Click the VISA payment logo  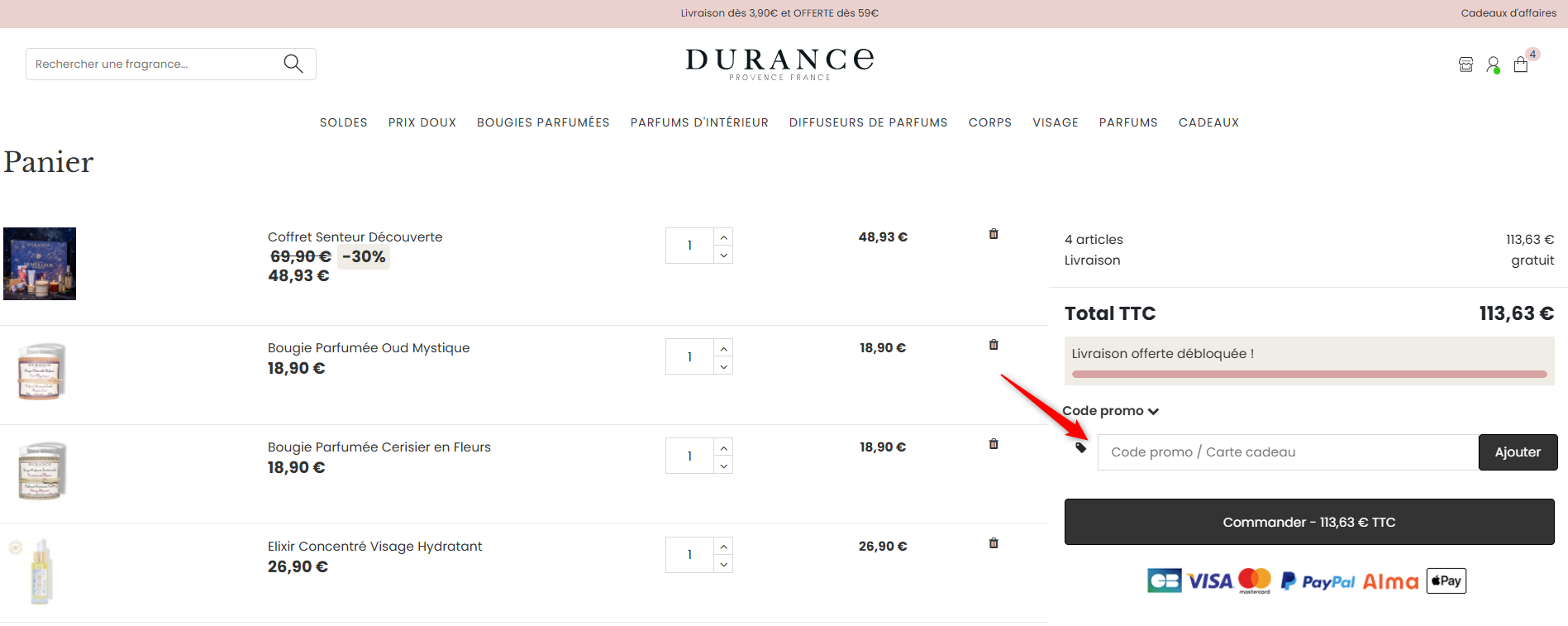click(1210, 581)
